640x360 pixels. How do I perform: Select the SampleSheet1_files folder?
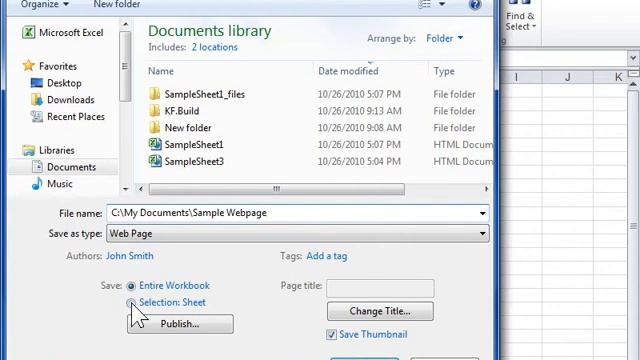pyautogui.click(x=204, y=94)
